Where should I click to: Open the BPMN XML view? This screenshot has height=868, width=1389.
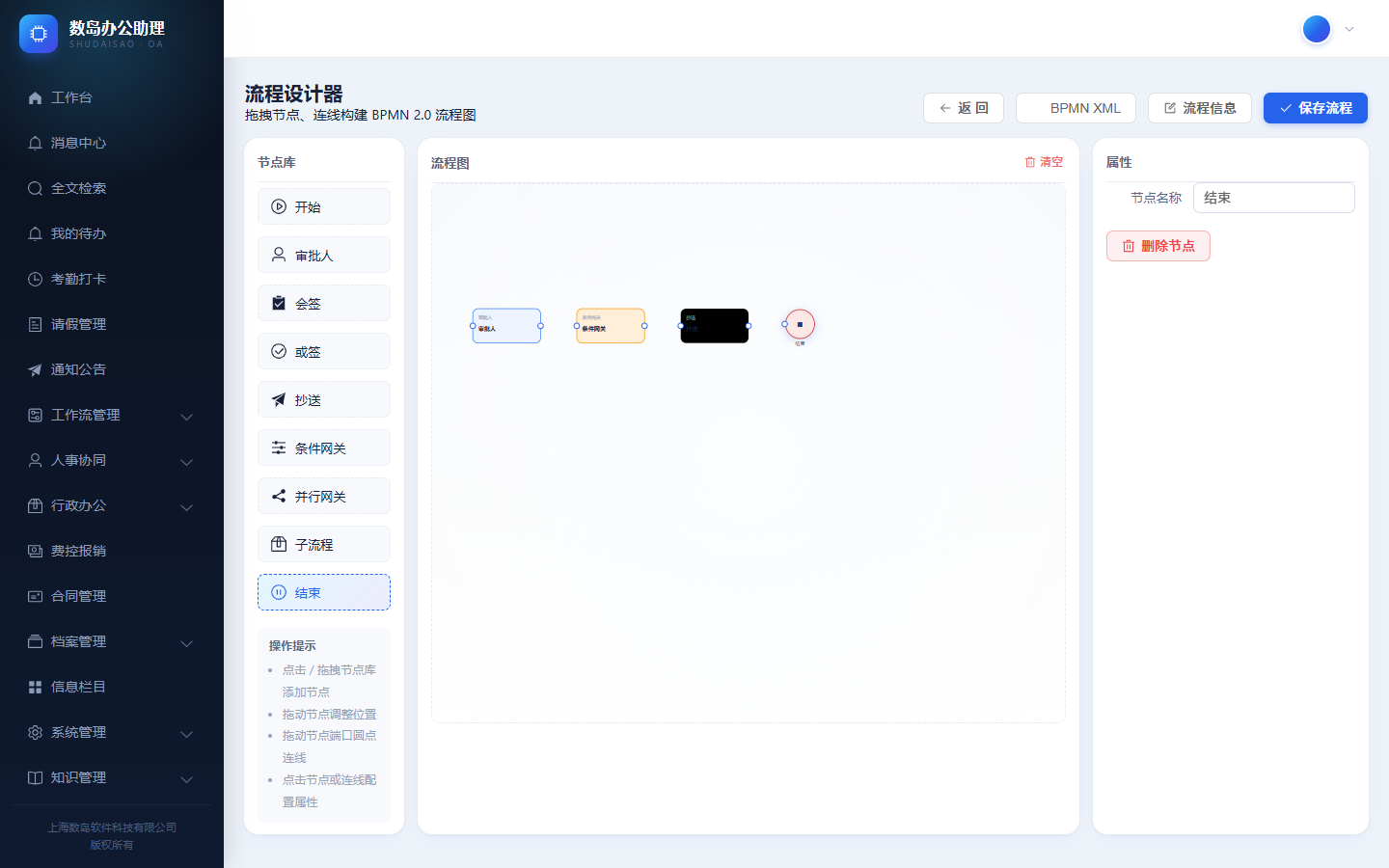[1076, 108]
